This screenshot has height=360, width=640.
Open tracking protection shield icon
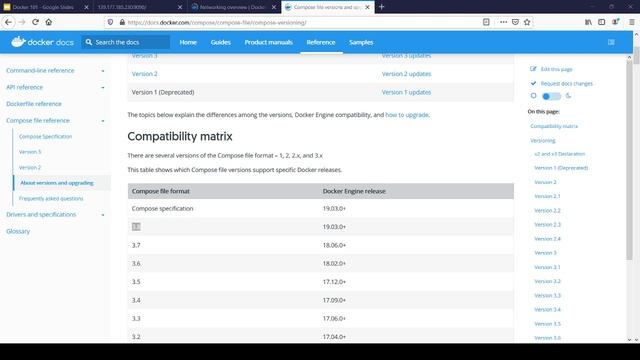[110, 22]
